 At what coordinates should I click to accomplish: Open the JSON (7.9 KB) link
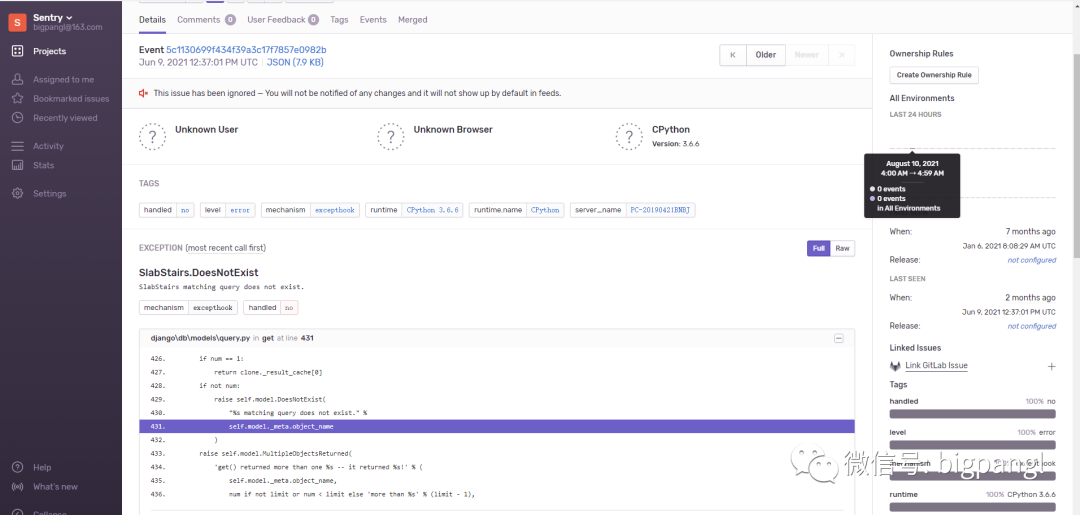click(295, 62)
